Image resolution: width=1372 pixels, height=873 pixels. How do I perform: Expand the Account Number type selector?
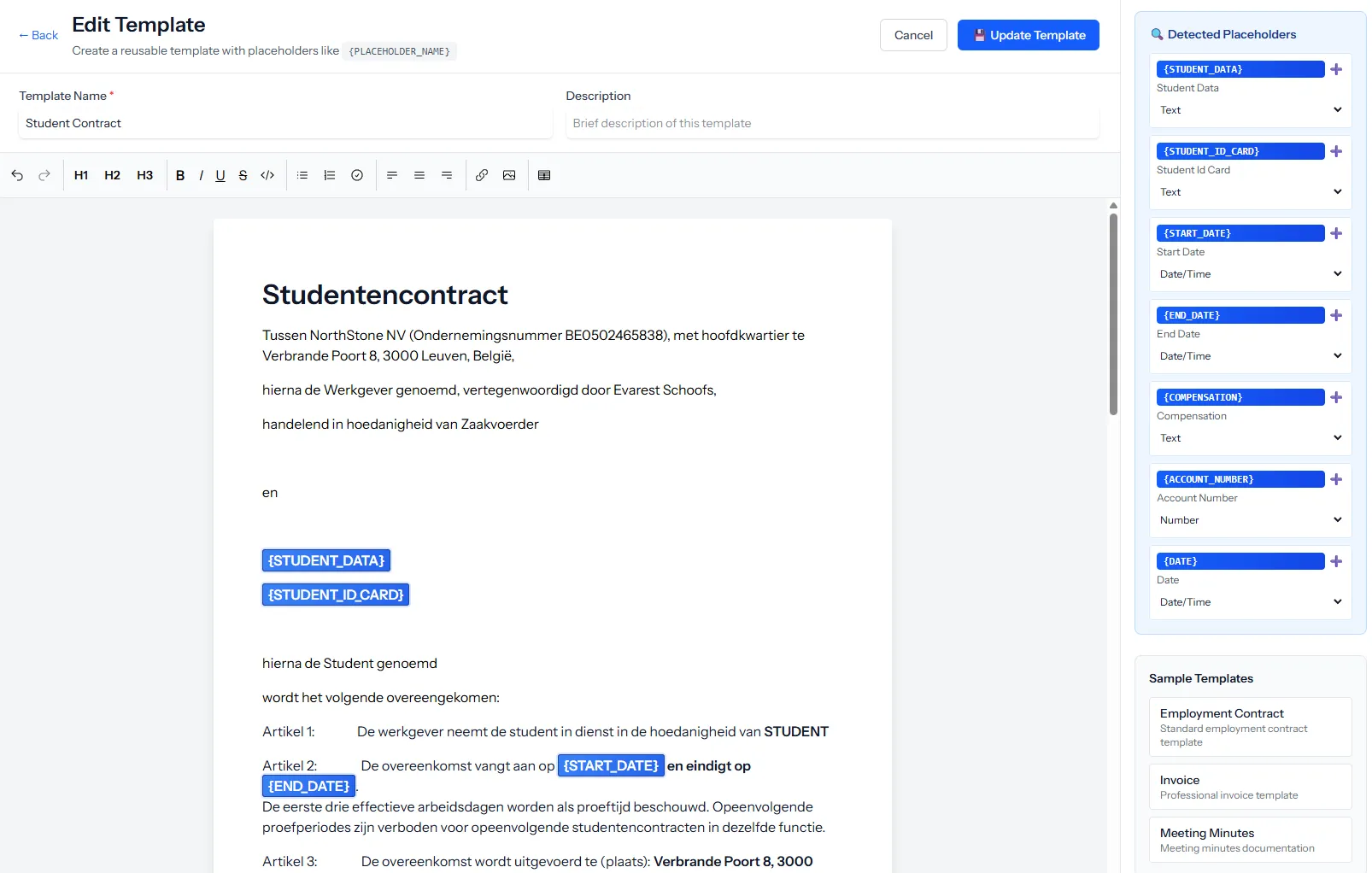(x=1250, y=520)
